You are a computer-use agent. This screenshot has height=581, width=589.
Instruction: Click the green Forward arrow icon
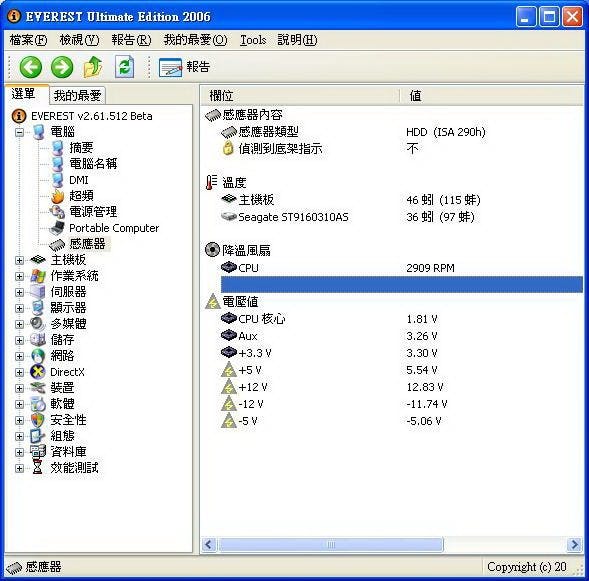tap(62, 67)
